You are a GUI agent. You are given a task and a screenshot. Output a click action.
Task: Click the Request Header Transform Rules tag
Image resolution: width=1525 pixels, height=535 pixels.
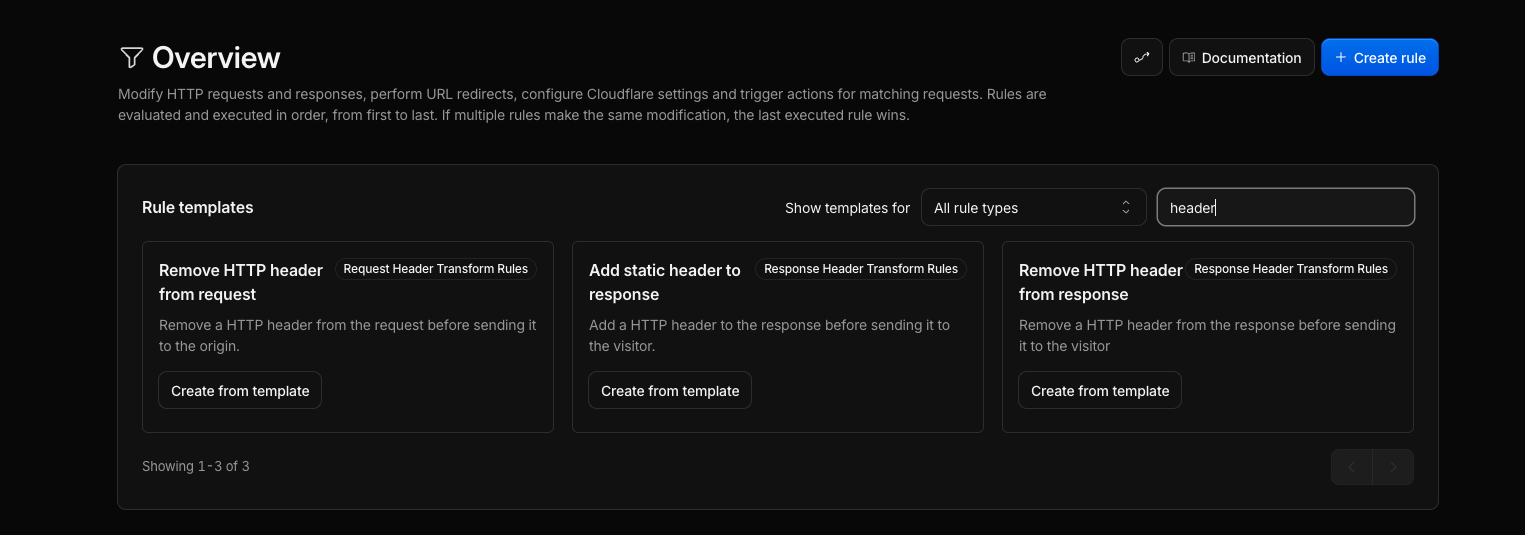tap(436, 268)
